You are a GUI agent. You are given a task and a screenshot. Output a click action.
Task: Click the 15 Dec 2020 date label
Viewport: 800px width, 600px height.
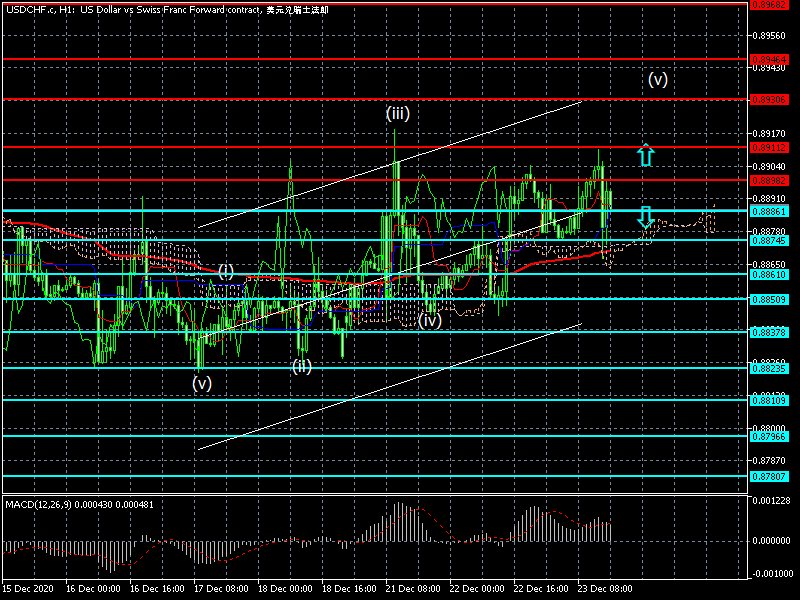tap(28, 589)
